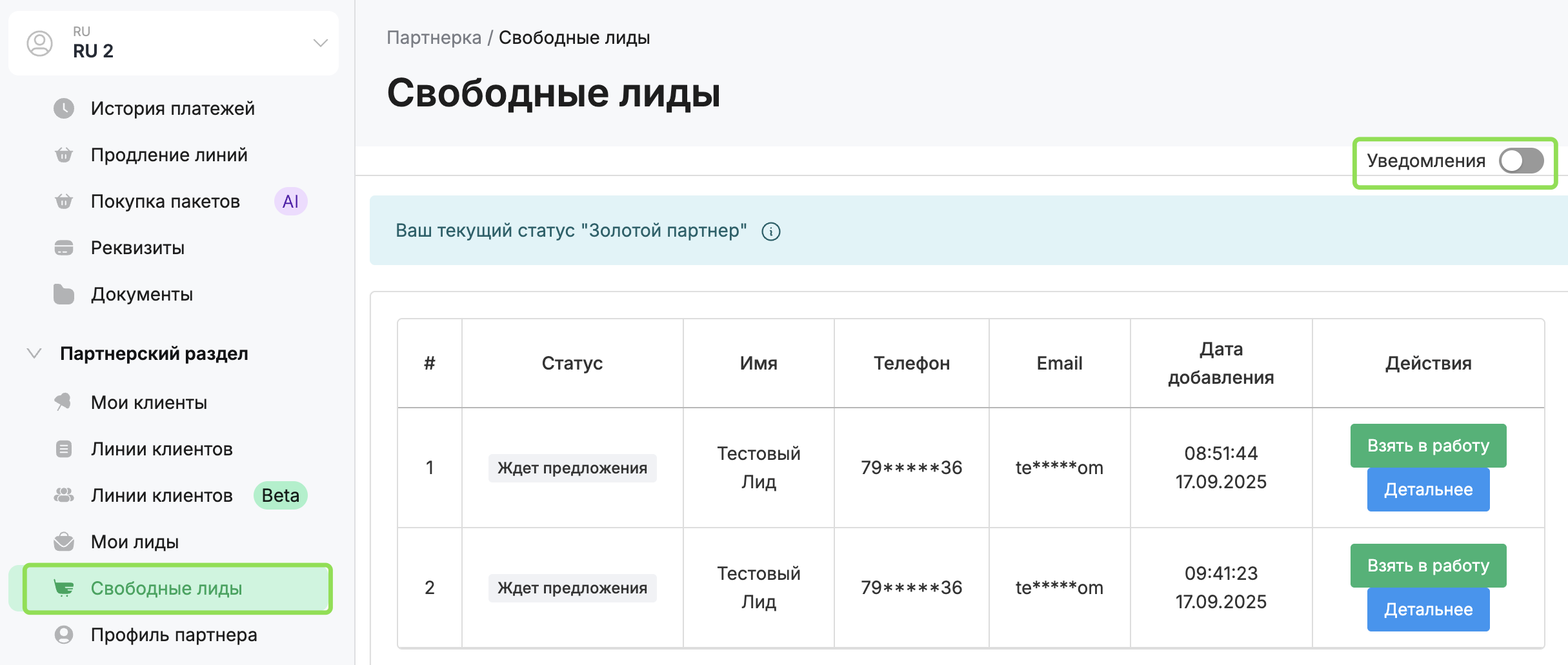
Task: Click the envelope icon next to Мои лиды
Action: [63, 542]
